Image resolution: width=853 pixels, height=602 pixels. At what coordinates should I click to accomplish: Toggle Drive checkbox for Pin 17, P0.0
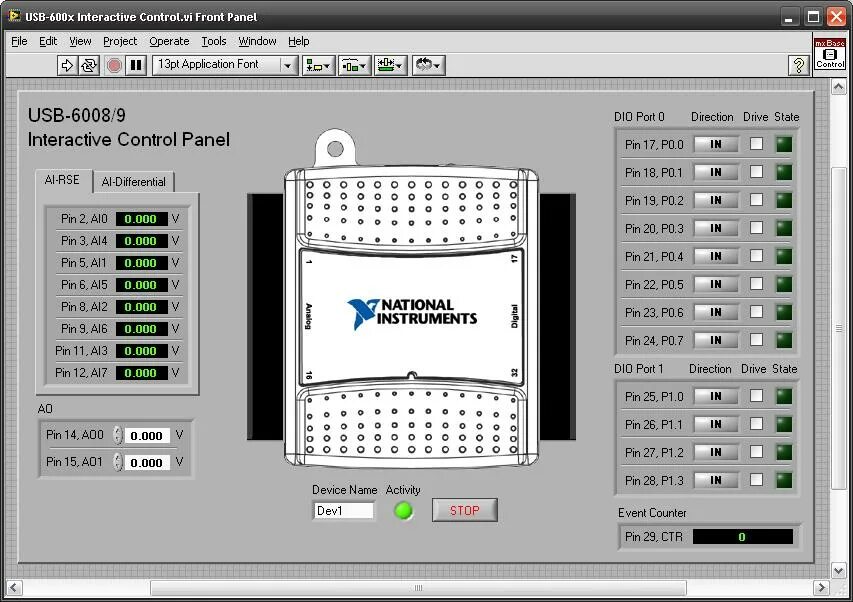[x=756, y=144]
